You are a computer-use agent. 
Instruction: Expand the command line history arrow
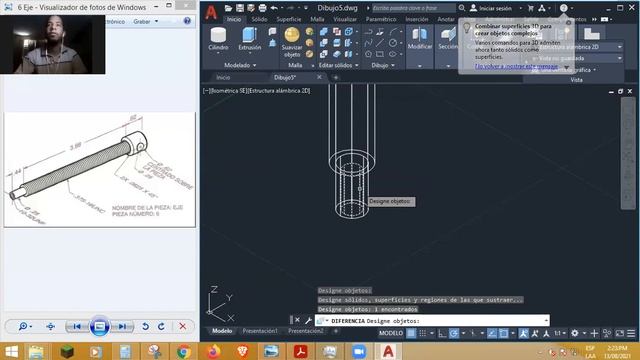(546, 320)
